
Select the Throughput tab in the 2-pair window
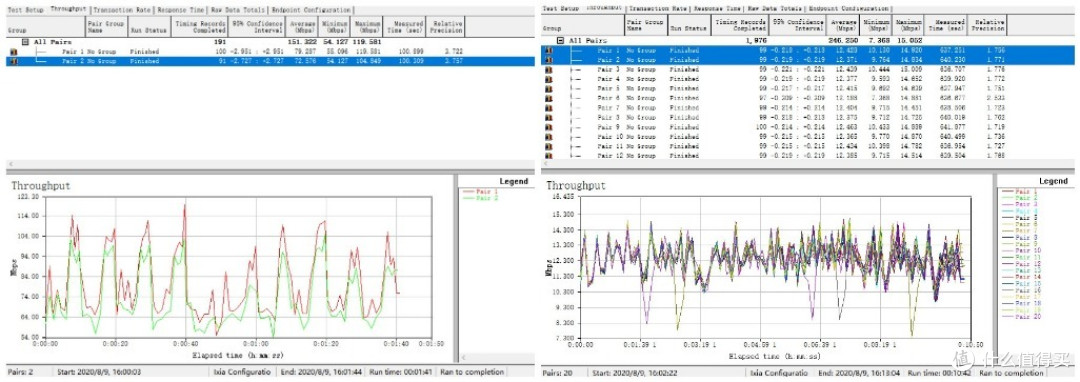67,10
